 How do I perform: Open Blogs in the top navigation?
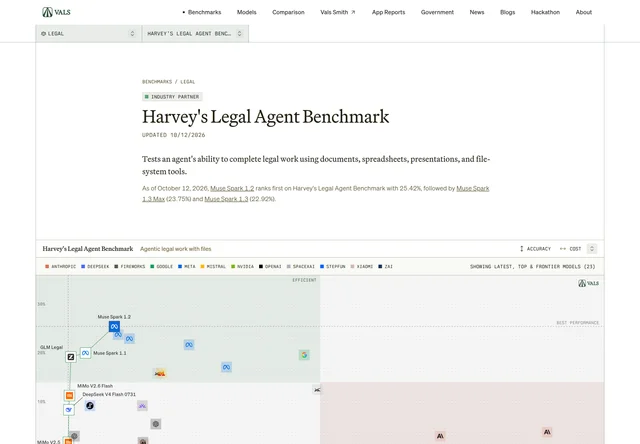[507, 12]
